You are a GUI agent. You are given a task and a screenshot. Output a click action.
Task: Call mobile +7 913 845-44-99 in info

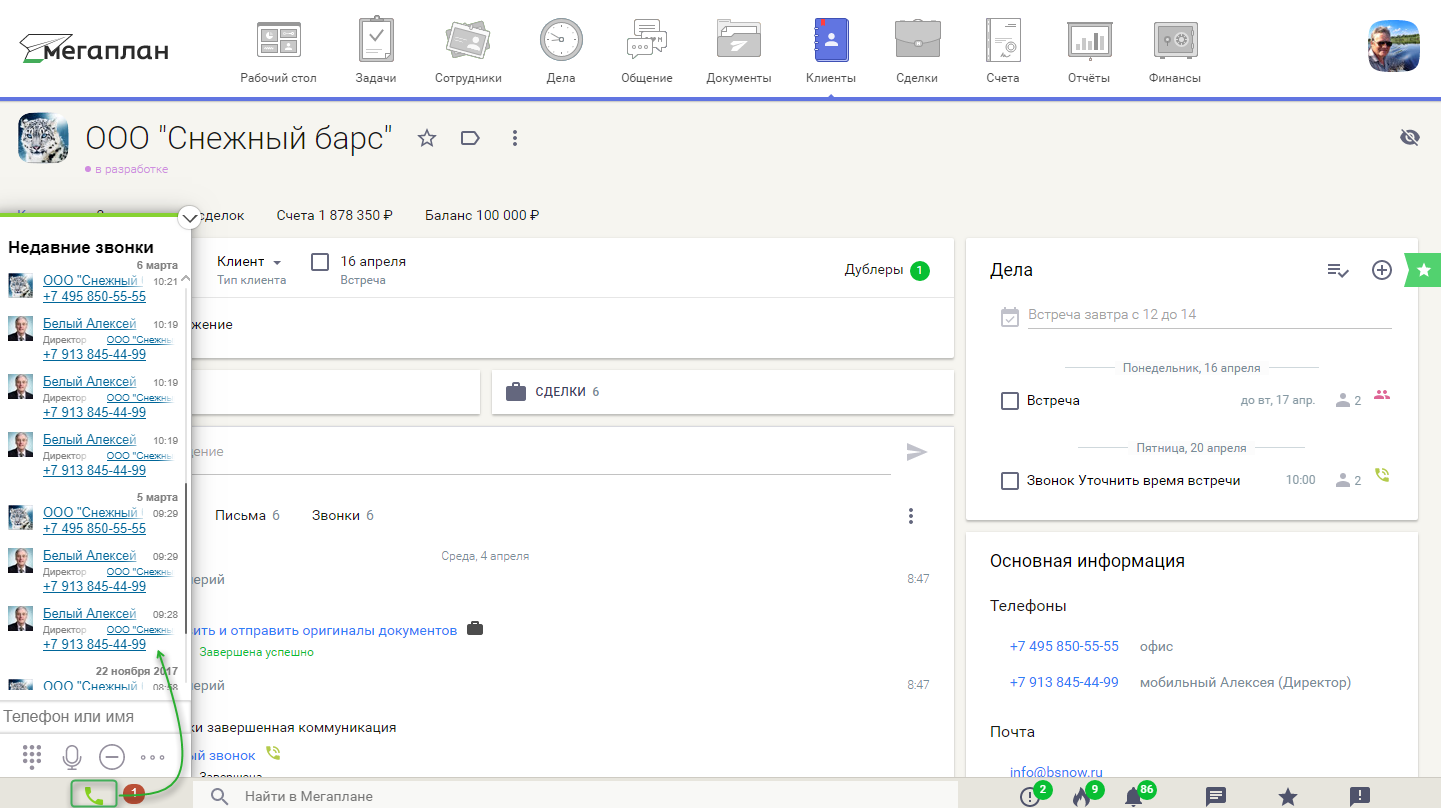pyautogui.click(x=1064, y=682)
